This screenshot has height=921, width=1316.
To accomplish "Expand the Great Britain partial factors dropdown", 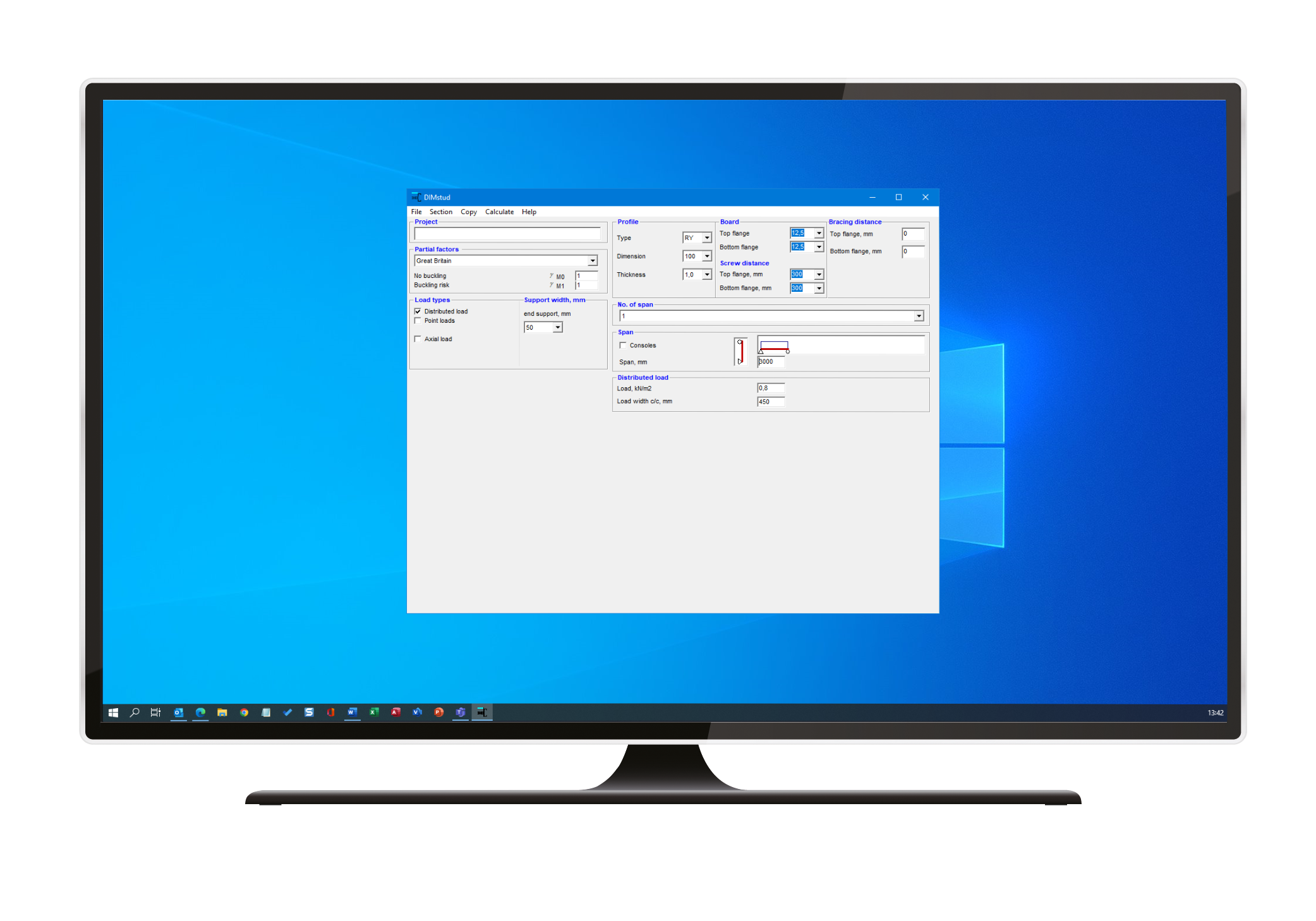I will [592, 261].
